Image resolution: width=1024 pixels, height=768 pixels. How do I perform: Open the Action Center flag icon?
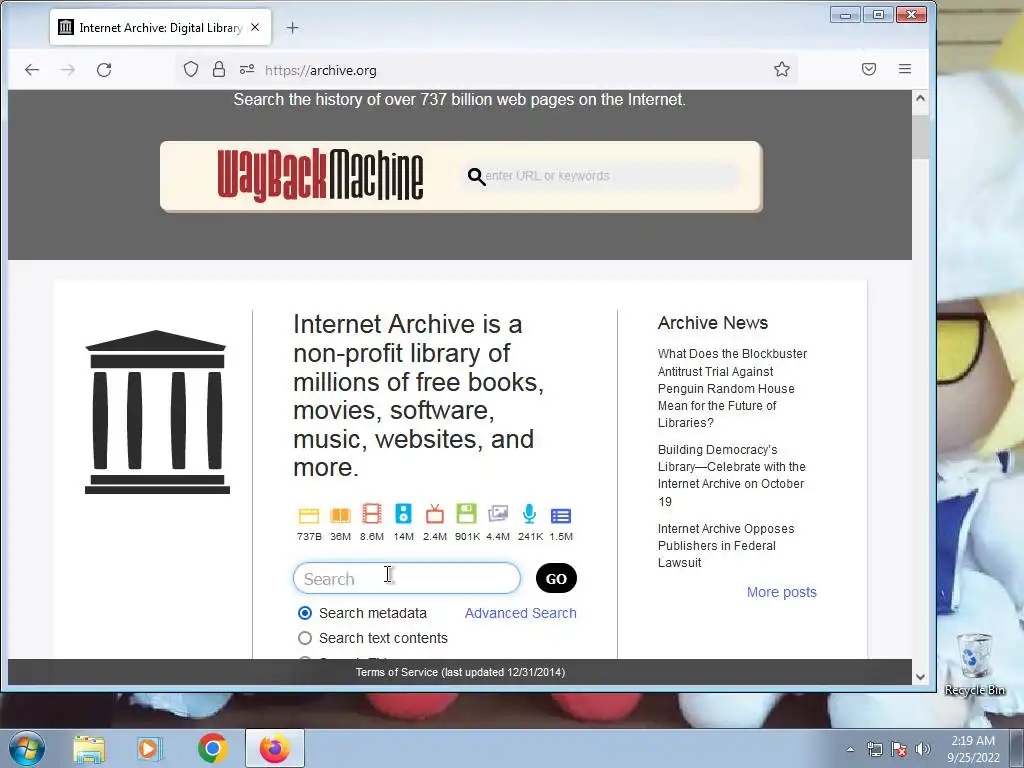(x=899, y=749)
